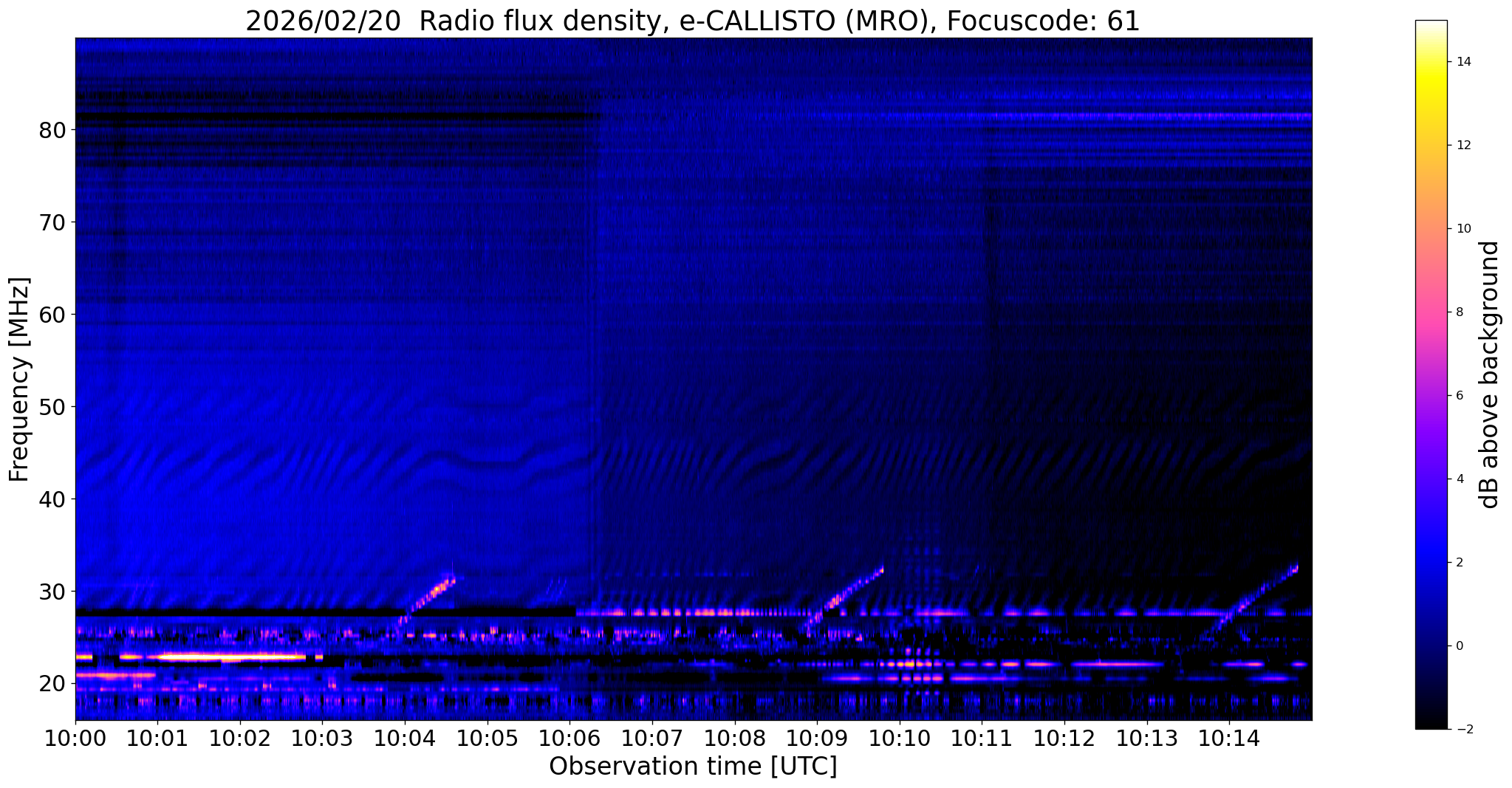Select the 10:06 time tick label

(x=569, y=739)
